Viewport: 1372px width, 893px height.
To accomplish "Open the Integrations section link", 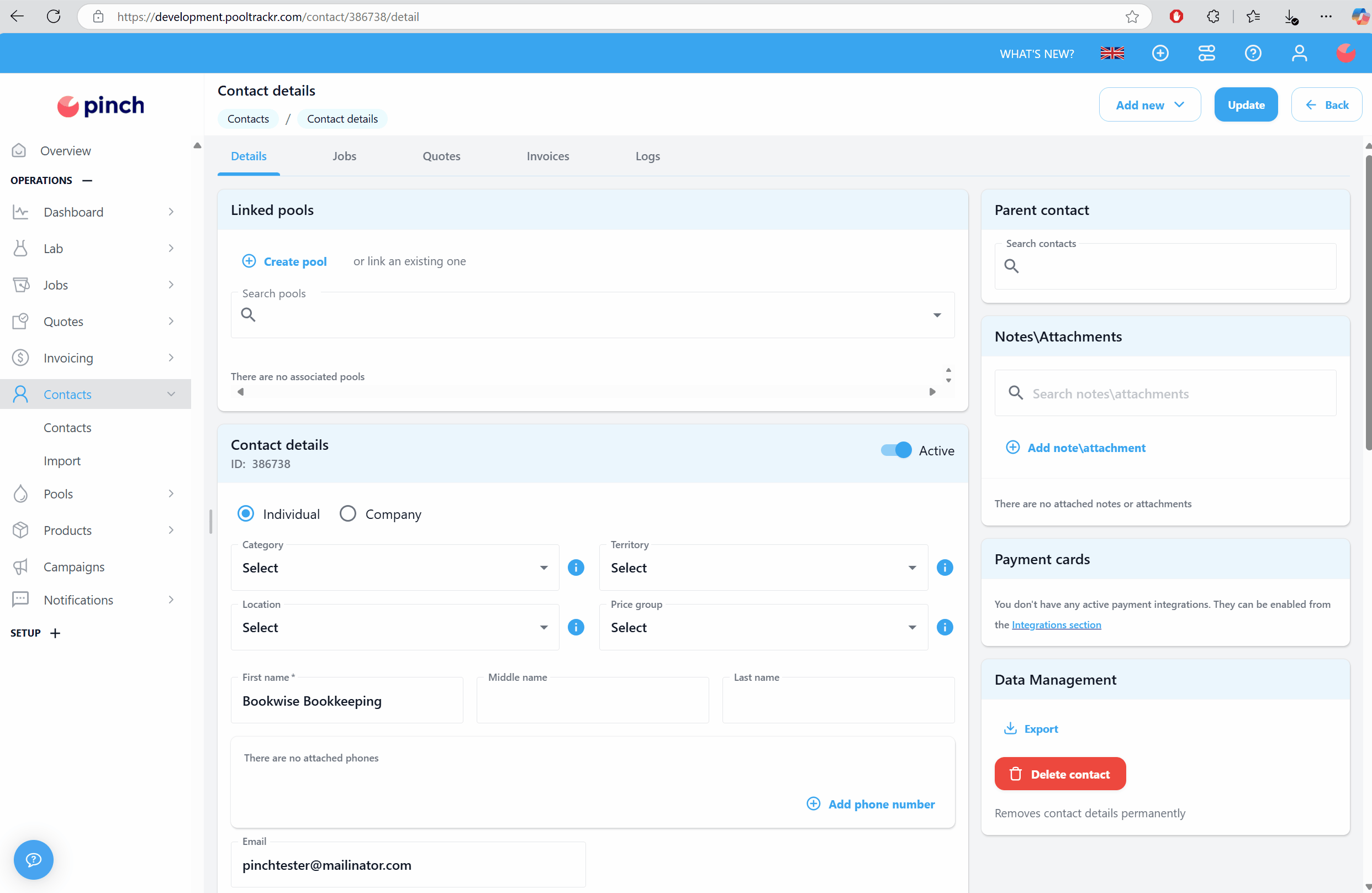I will 1057,625.
